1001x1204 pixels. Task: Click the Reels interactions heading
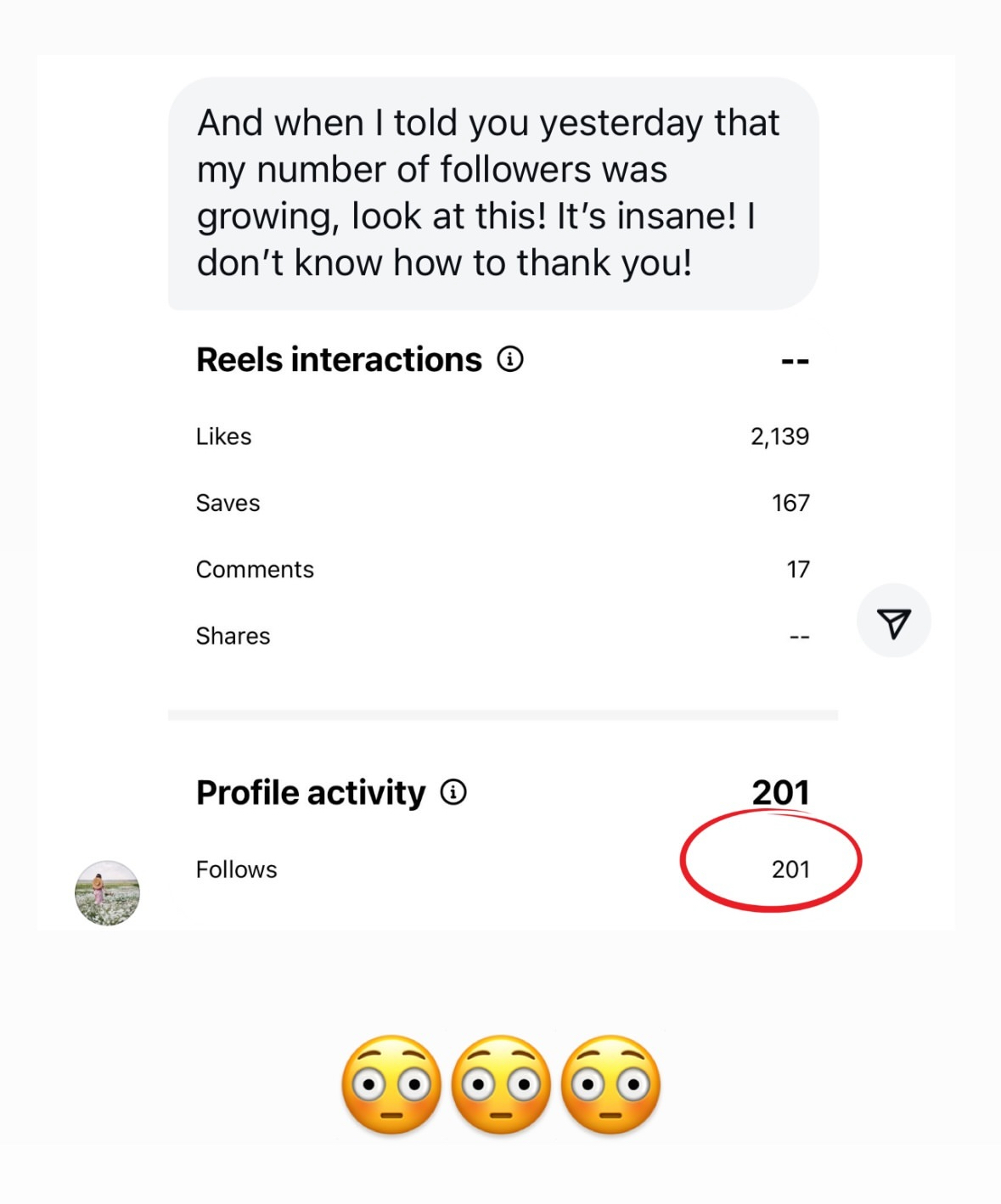339,360
